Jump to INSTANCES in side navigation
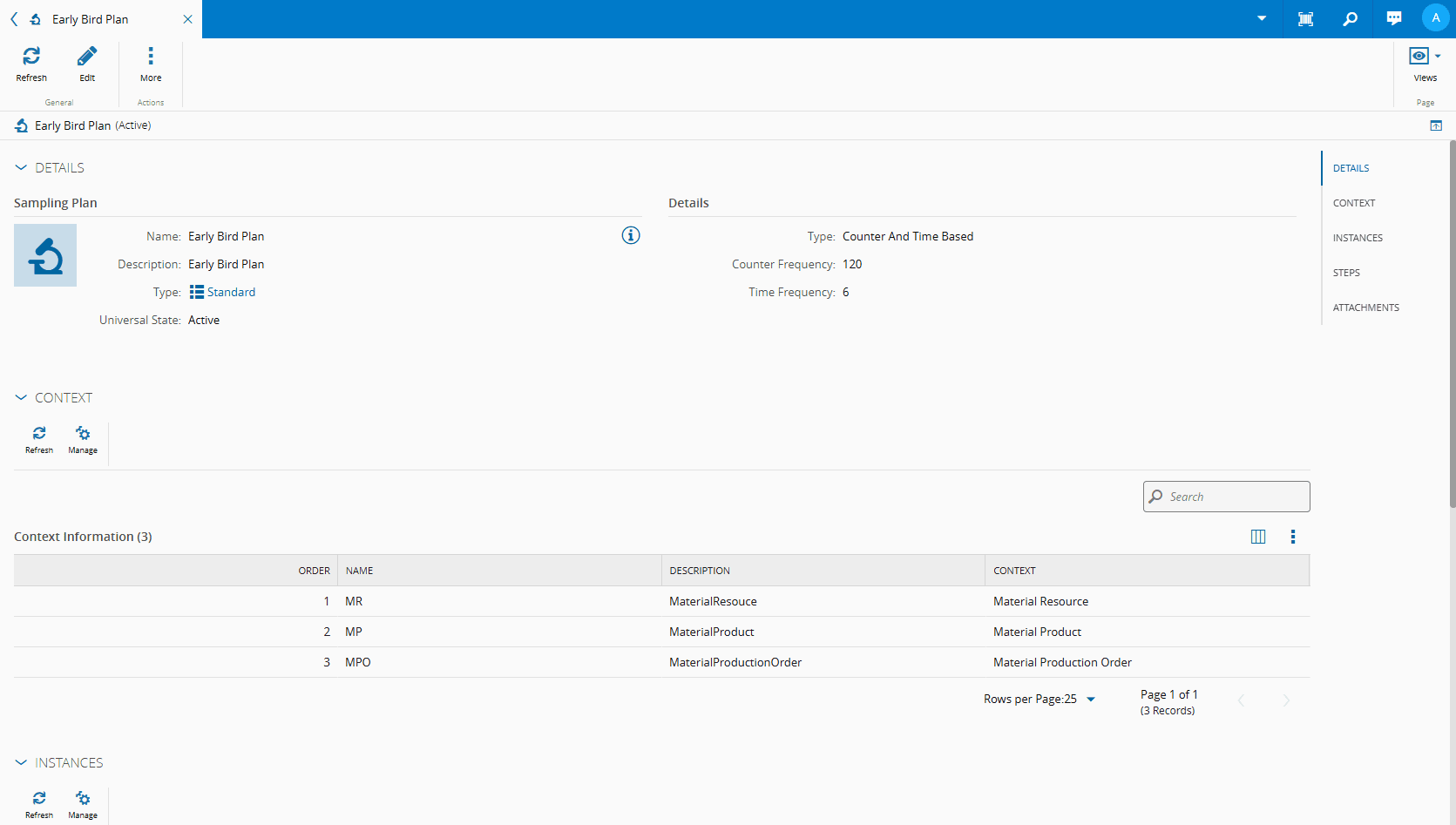The height and width of the screenshot is (825, 1456). pyautogui.click(x=1358, y=238)
